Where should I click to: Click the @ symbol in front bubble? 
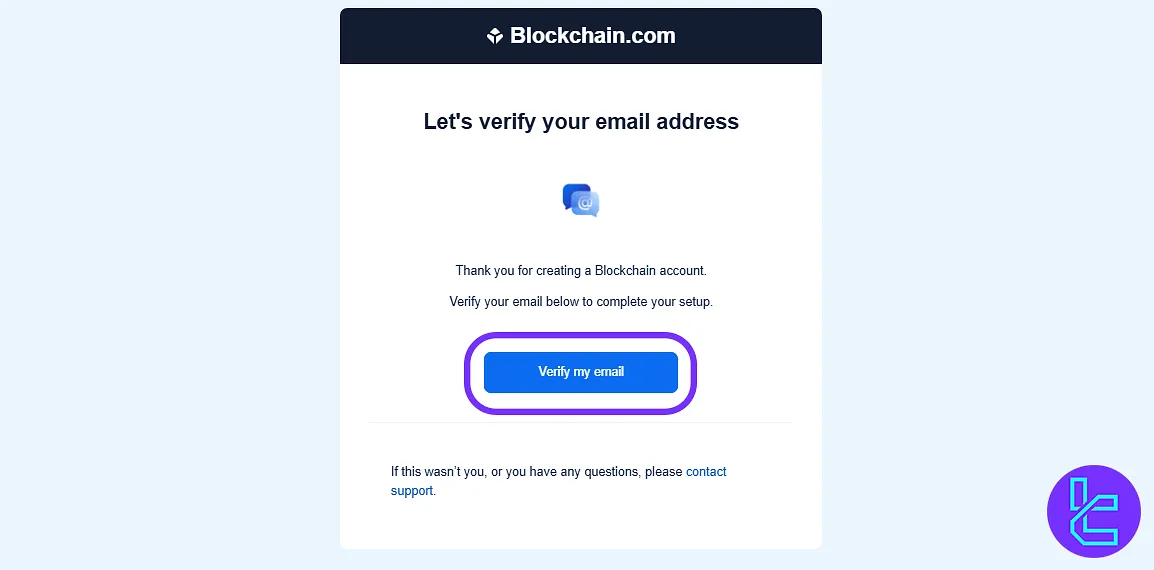point(587,205)
